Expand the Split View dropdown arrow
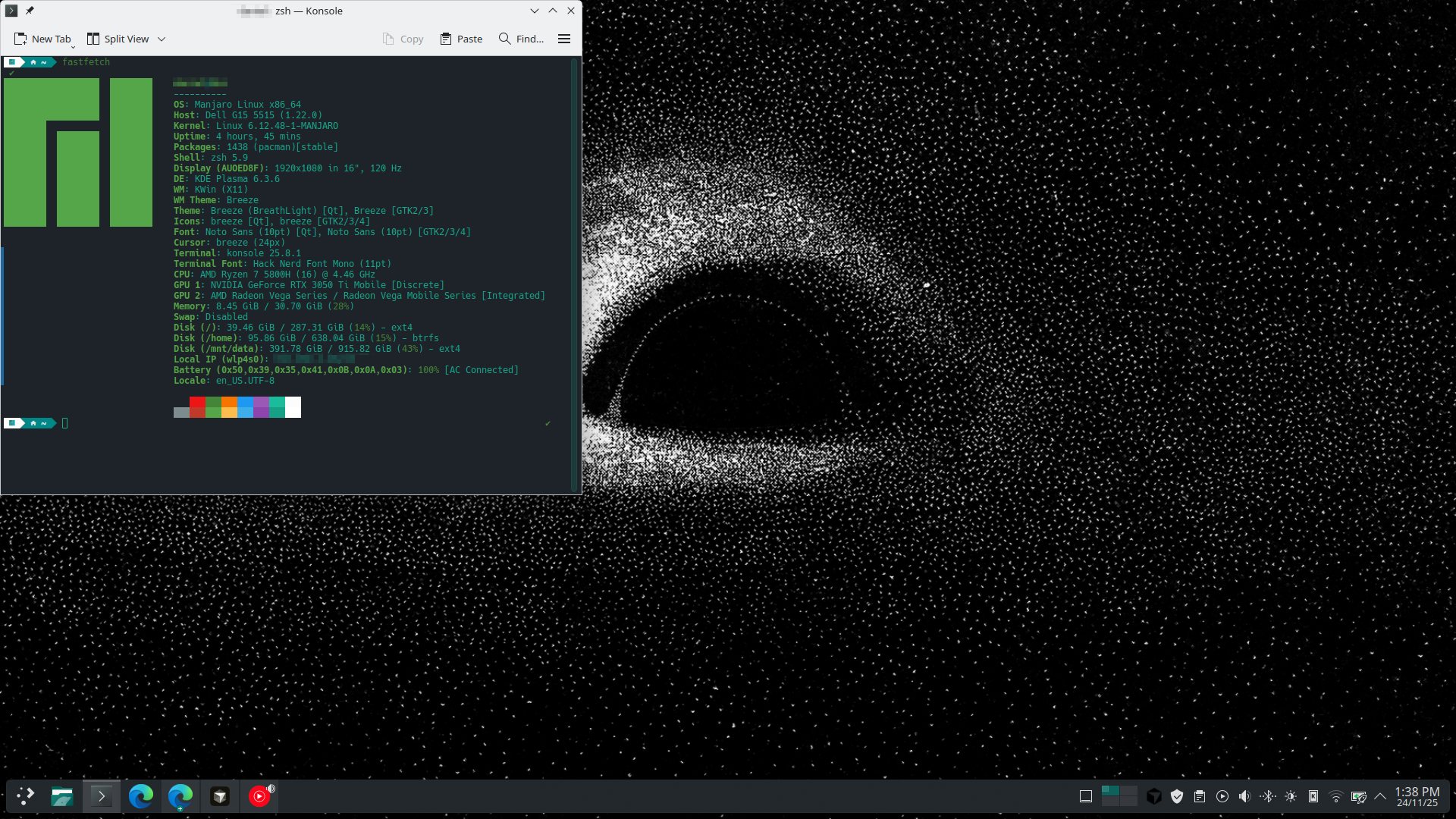This screenshot has height=819, width=1456. 162,39
